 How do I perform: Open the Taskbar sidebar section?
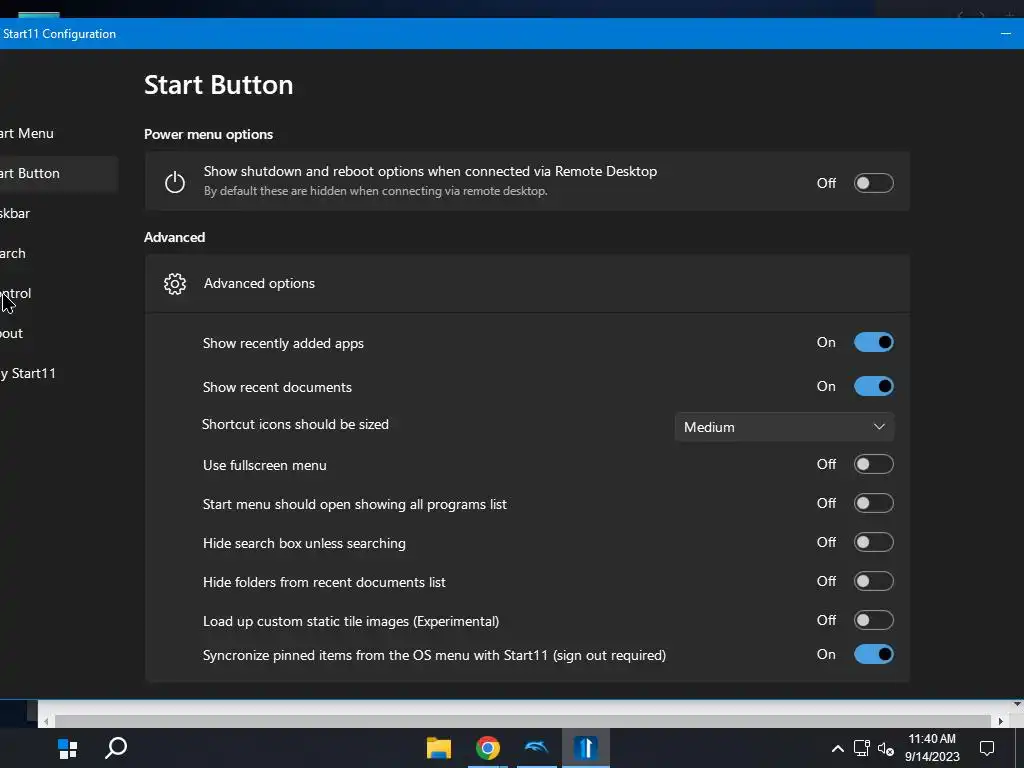point(15,213)
